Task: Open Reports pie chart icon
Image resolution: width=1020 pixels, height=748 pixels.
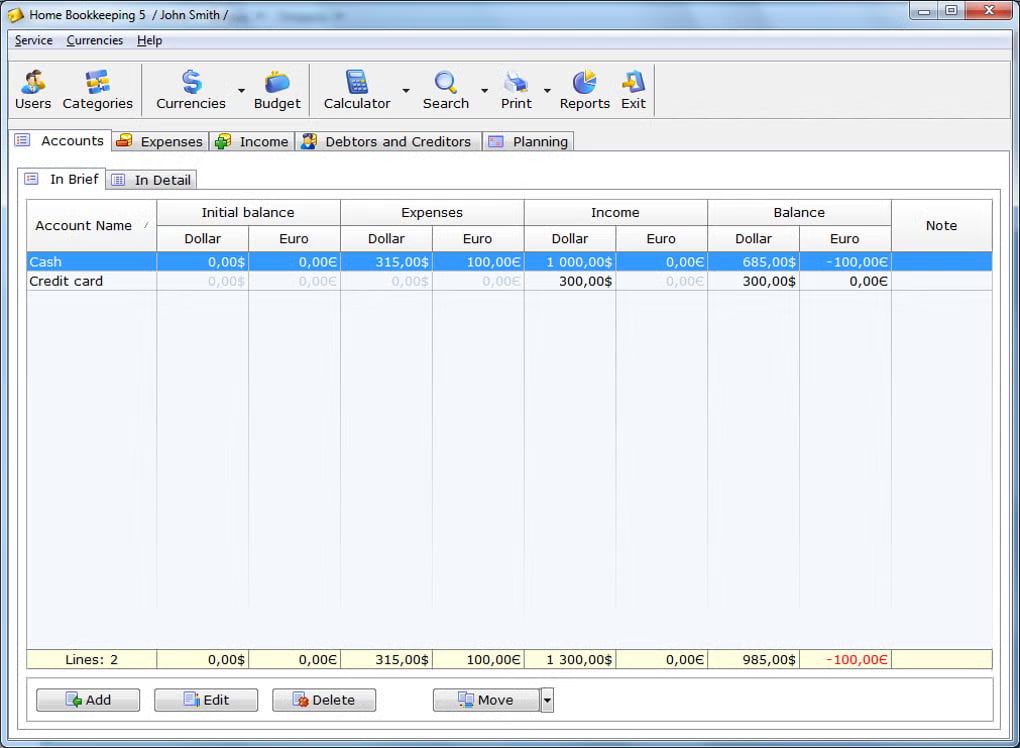Action: 585,90
